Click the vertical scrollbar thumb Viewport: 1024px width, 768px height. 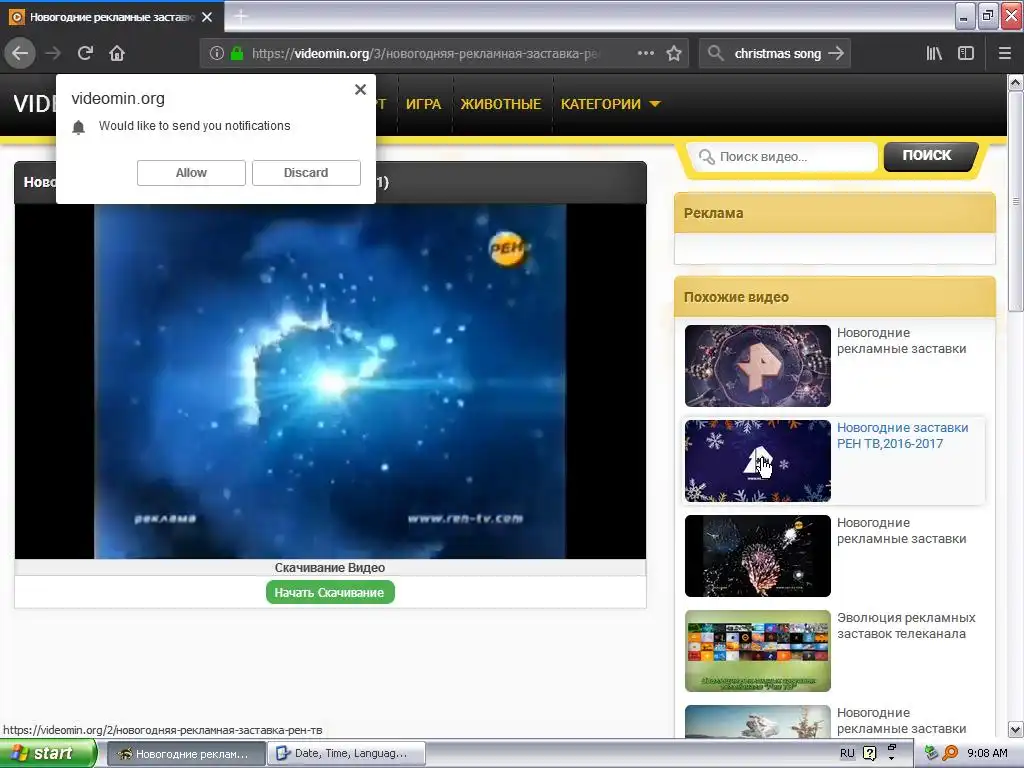click(x=1016, y=201)
